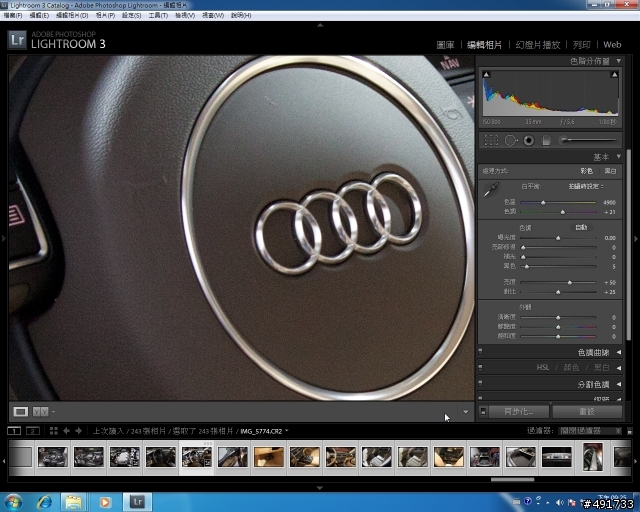
Task: Collapse top panel with top arrow
Action: pos(320,25)
